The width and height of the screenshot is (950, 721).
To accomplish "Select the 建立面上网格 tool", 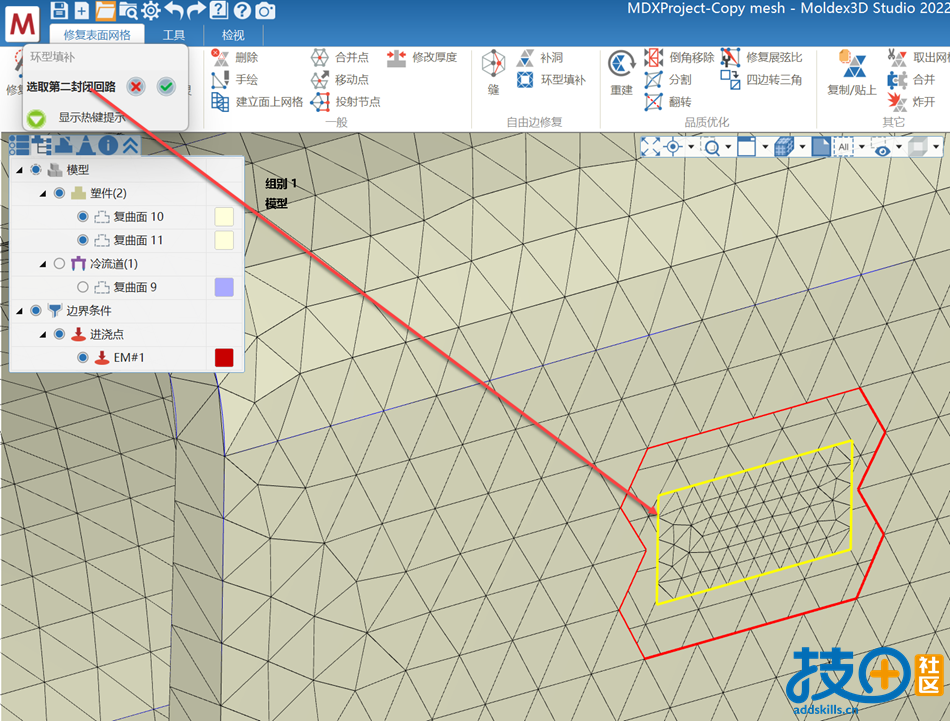I will tap(257, 102).
